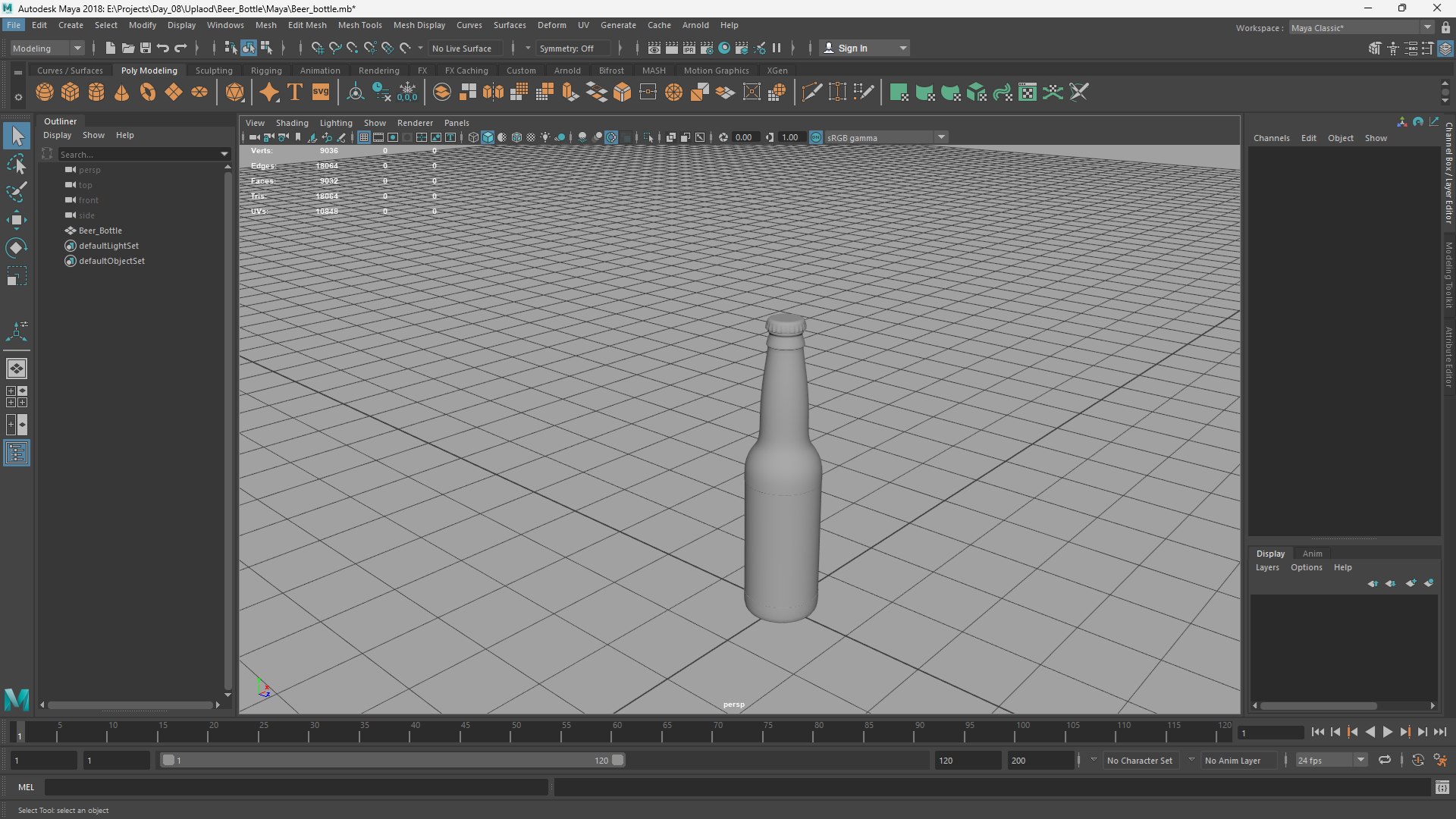Select the Multi-Cut tool icon
The height and width of the screenshot is (819, 1456).
click(811, 93)
